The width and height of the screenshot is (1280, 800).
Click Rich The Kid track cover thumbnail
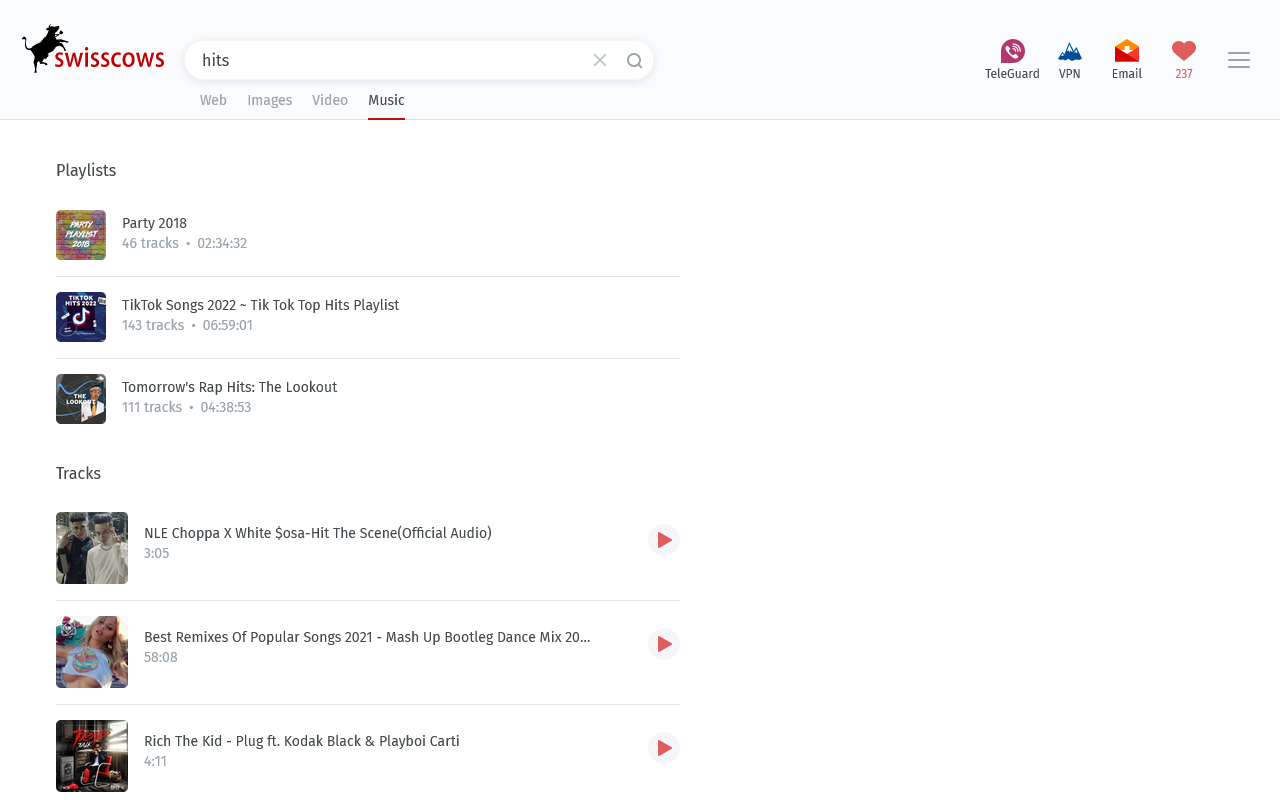pos(92,756)
